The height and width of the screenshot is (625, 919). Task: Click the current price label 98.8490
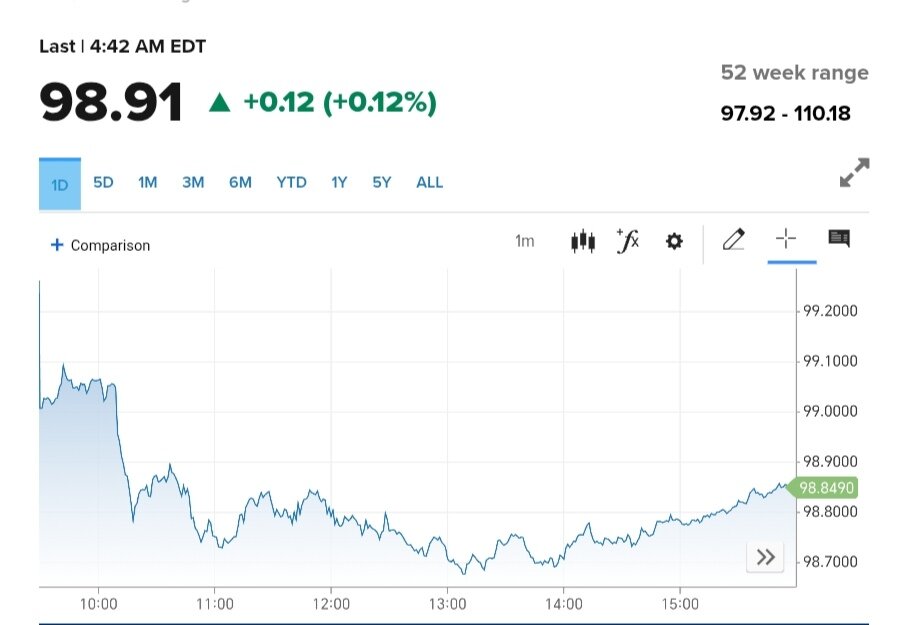(826, 488)
